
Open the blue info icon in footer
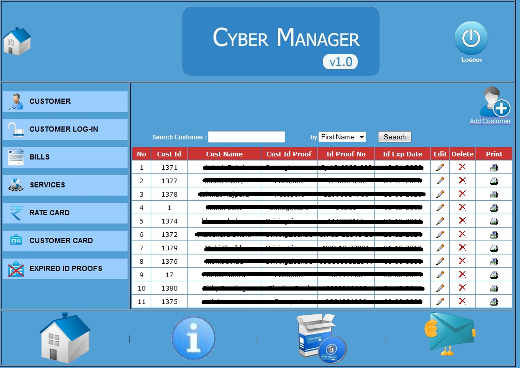pyautogui.click(x=194, y=338)
